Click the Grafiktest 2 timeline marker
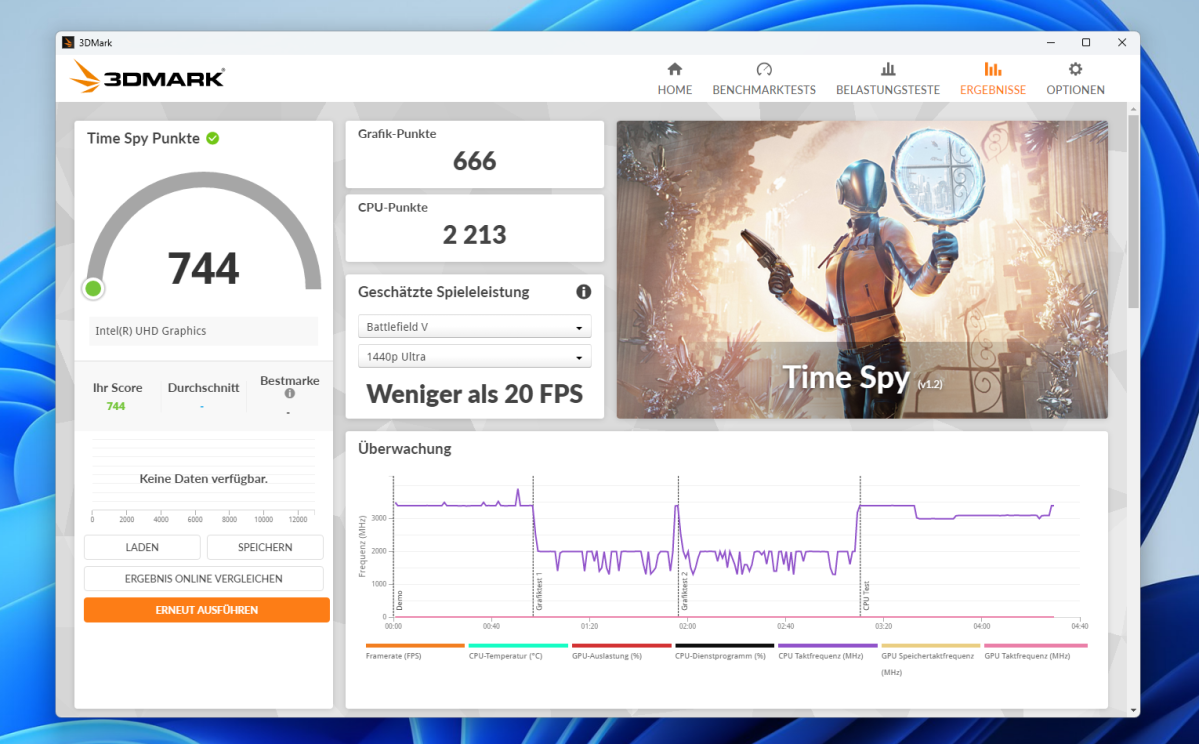The width and height of the screenshot is (1199, 744). (684, 593)
